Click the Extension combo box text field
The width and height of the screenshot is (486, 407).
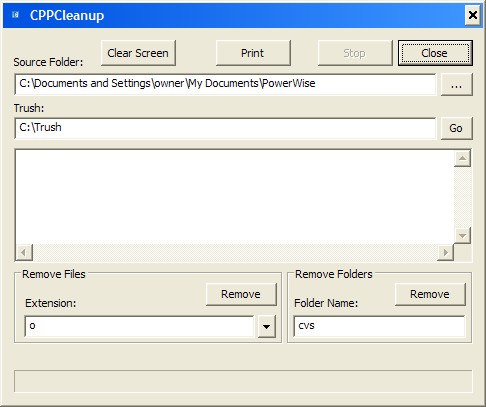(x=139, y=326)
